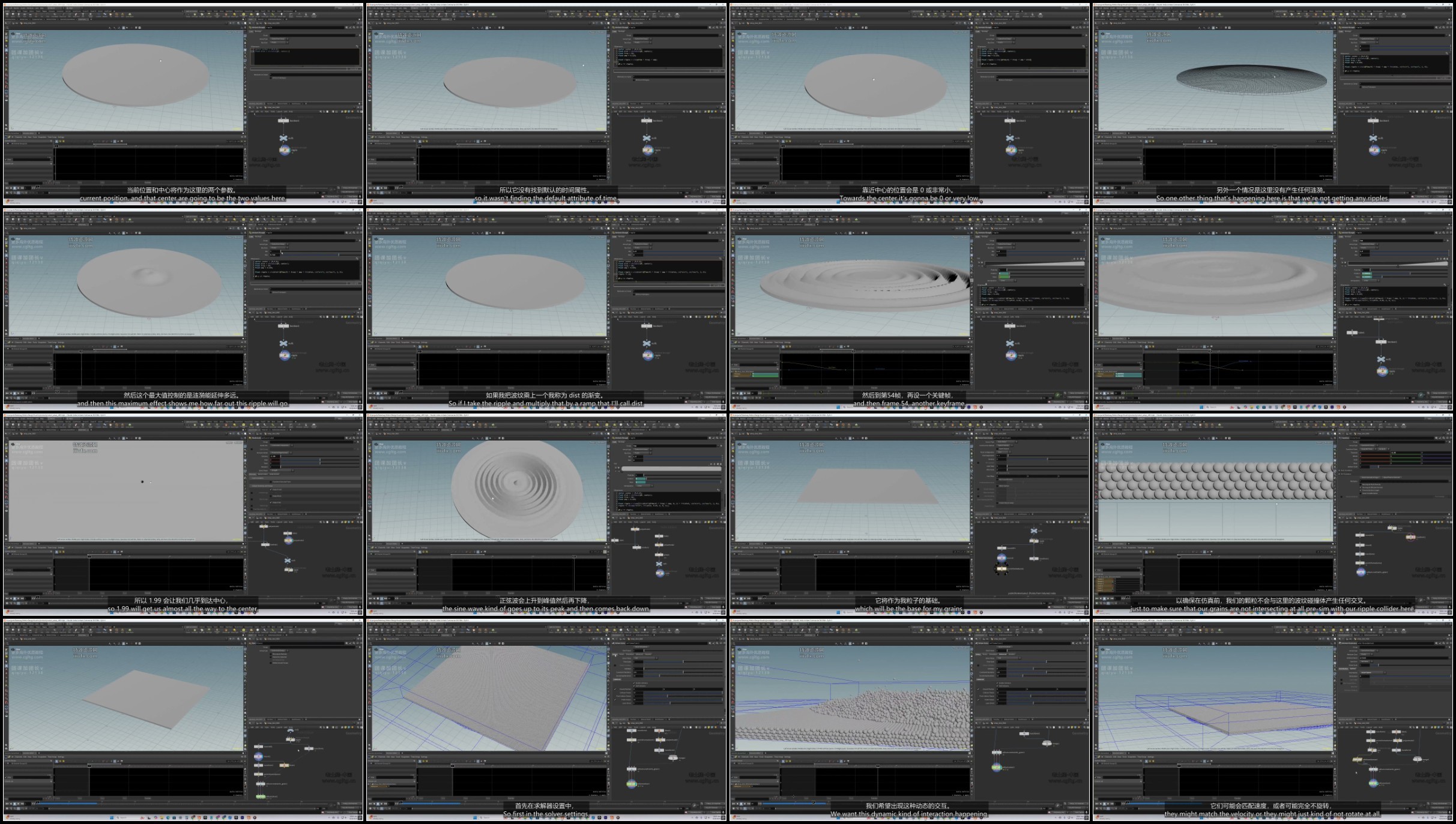Toggle Enforce Prototypes checkbox in 'current position' frame
This screenshot has height=824, width=1456.
272,77
